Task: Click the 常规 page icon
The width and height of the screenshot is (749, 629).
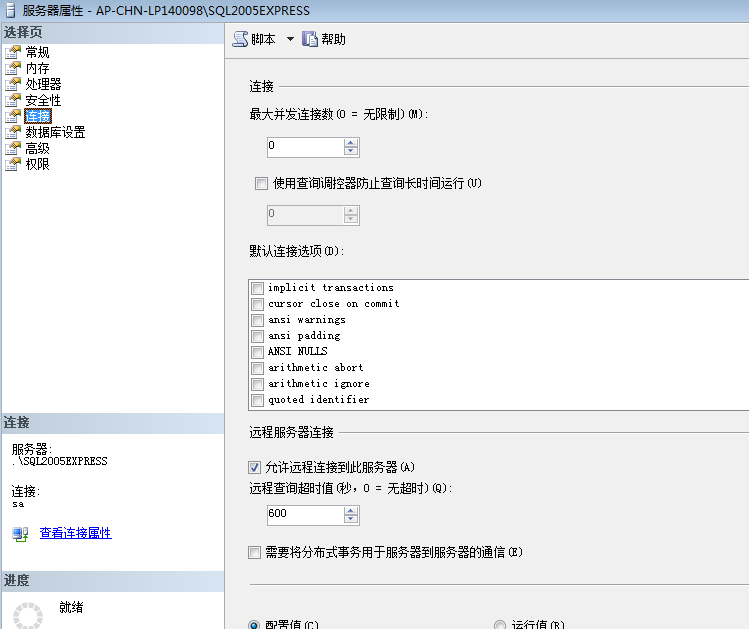Action: point(13,52)
